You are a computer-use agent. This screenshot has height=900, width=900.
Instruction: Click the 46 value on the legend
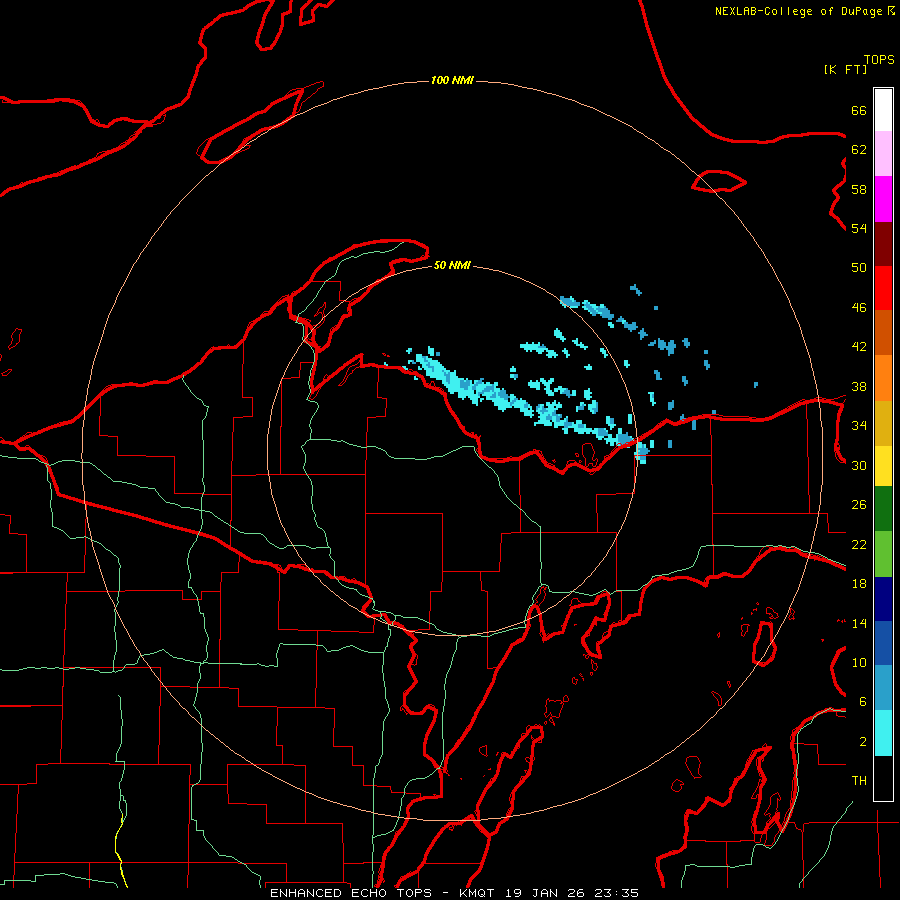[859, 308]
